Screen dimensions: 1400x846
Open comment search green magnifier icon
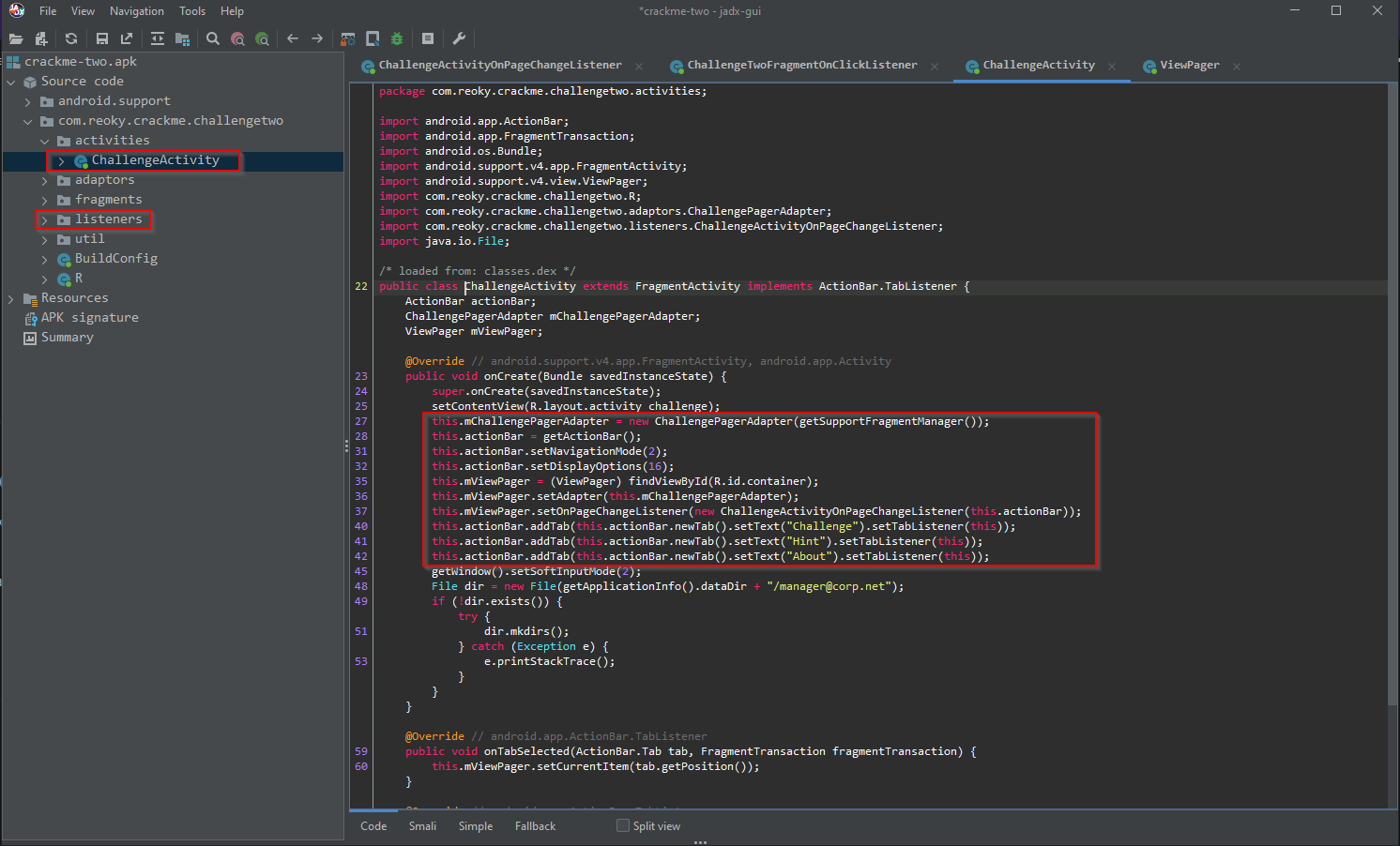click(262, 38)
